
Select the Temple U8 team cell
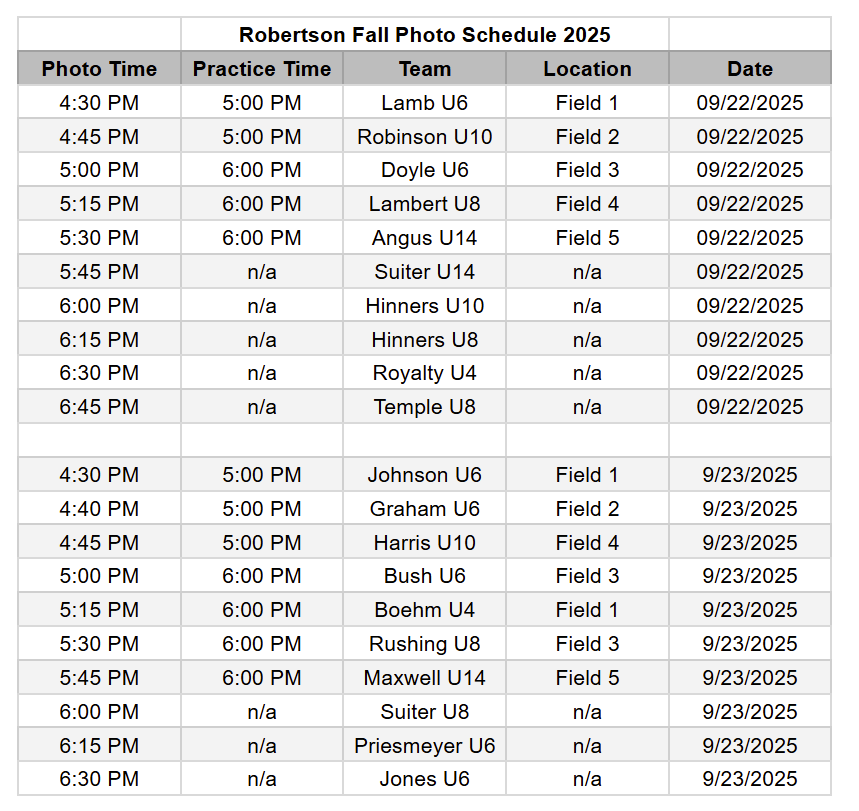click(x=424, y=407)
